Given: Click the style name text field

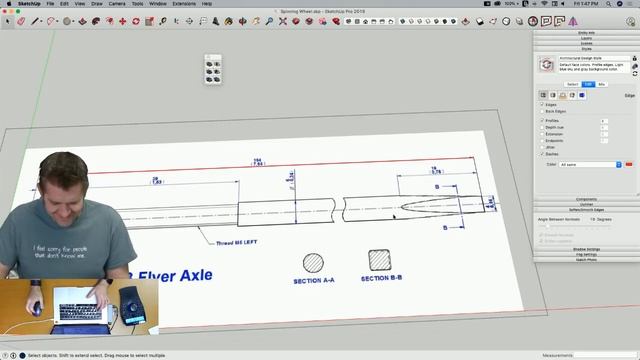Looking at the screenshot, I should coord(594,58).
